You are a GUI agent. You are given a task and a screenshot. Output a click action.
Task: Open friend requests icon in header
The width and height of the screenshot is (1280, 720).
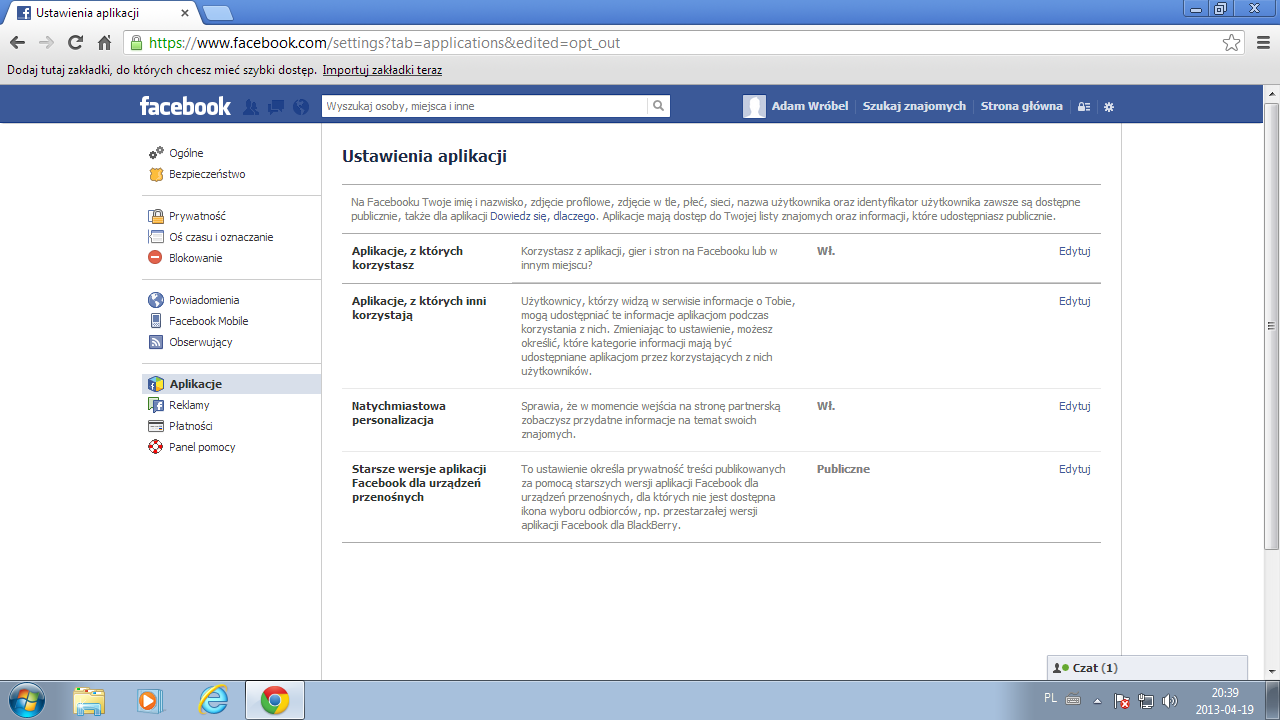pos(251,106)
